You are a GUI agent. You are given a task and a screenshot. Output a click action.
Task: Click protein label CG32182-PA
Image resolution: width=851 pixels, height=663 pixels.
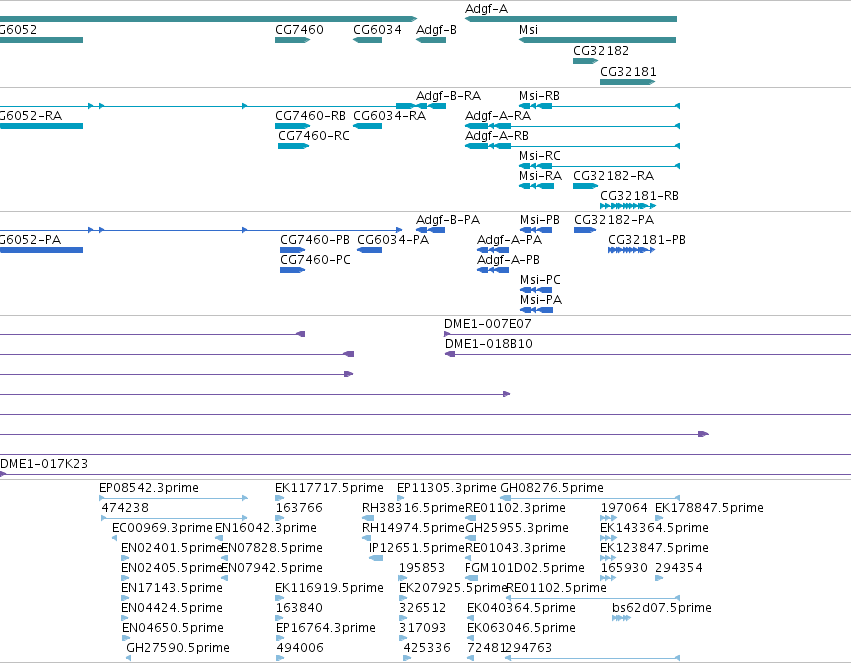[614, 220]
